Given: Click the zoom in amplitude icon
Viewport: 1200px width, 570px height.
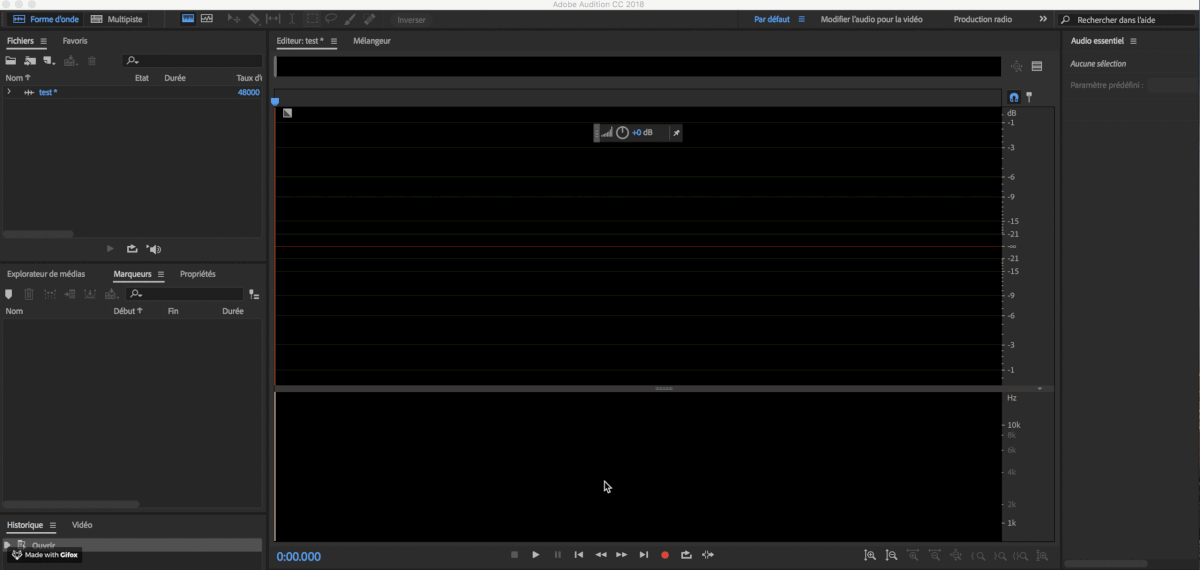Looking at the screenshot, I should tap(870, 555).
